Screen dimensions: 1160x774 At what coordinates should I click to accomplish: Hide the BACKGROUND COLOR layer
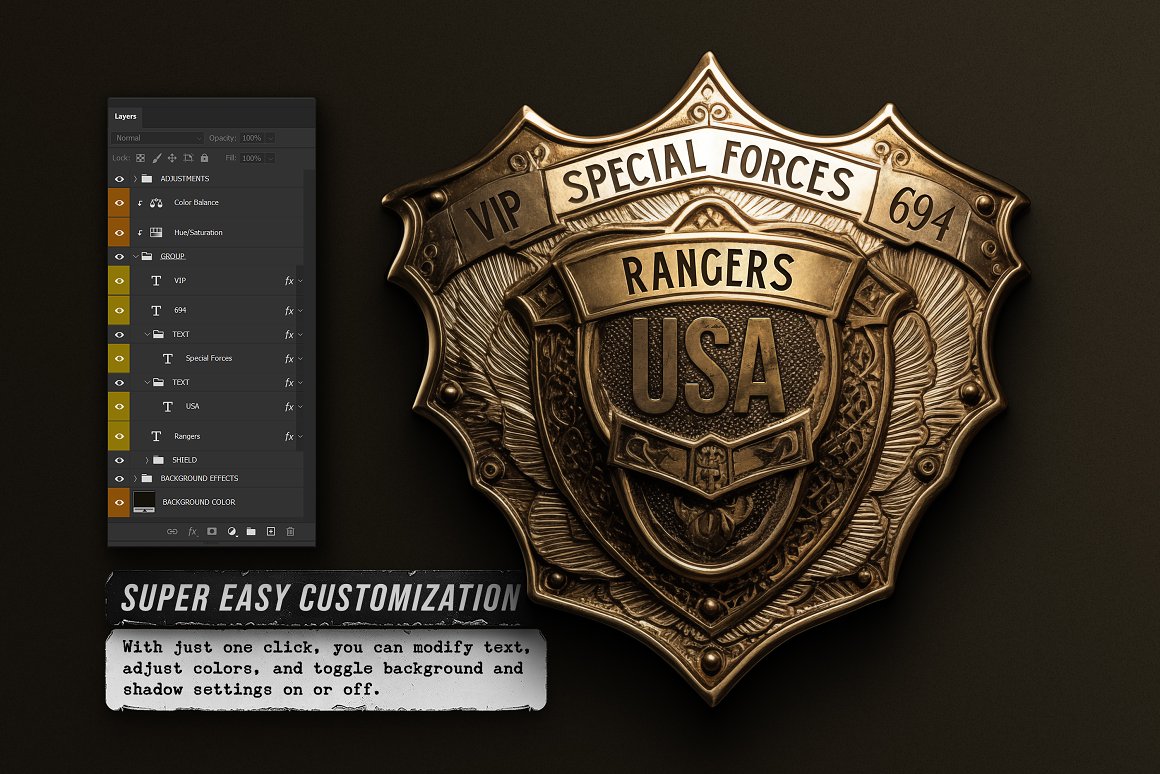[x=119, y=502]
